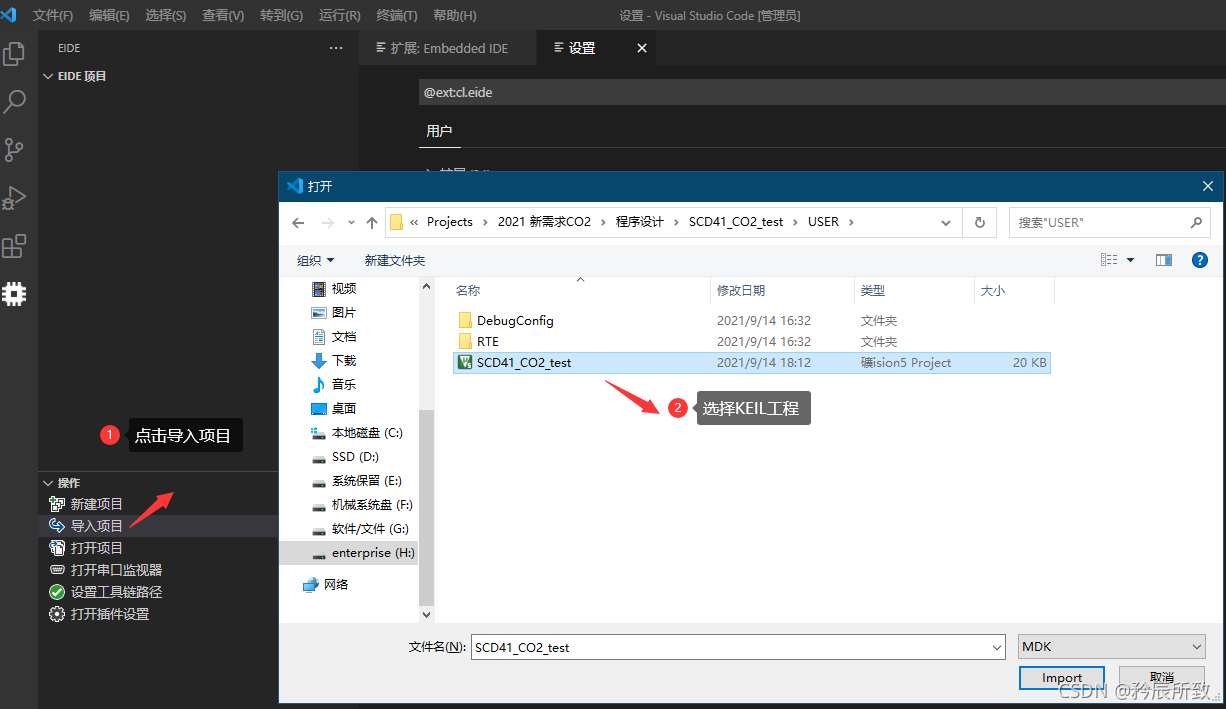
Task: Toggle the preview pane in file dialog
Action: 1164,260
